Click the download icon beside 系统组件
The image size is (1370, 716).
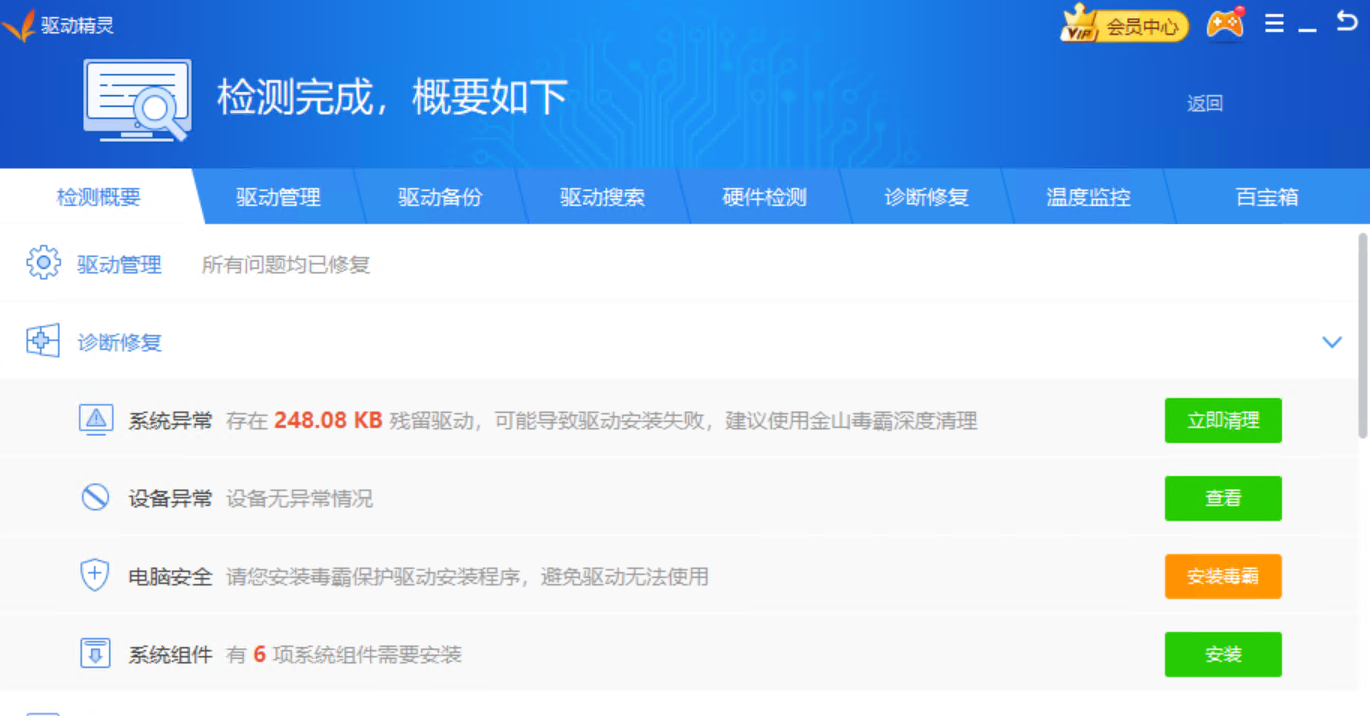tap(95, 654)
